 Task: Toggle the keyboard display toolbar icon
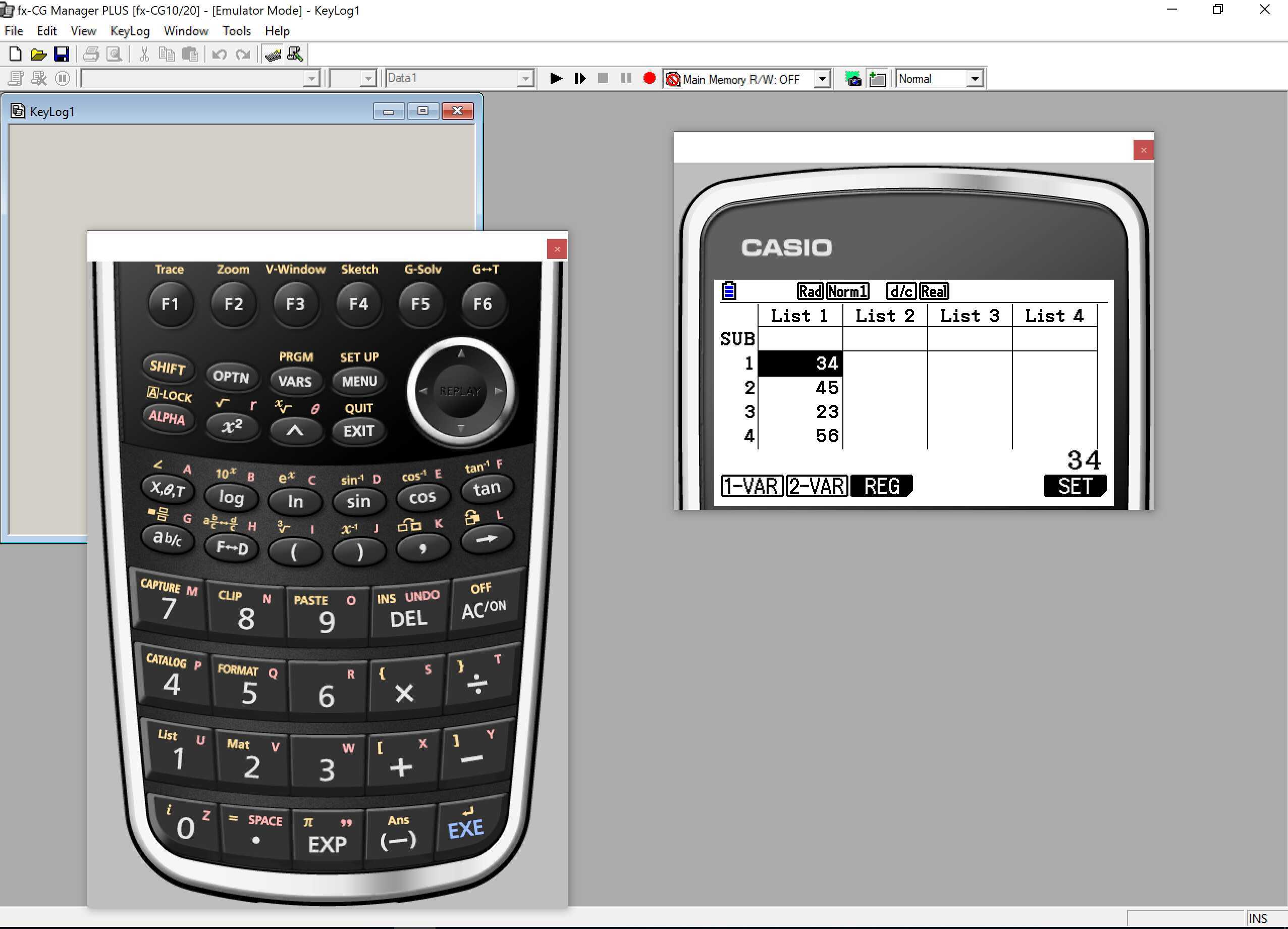tap(273, 55)
